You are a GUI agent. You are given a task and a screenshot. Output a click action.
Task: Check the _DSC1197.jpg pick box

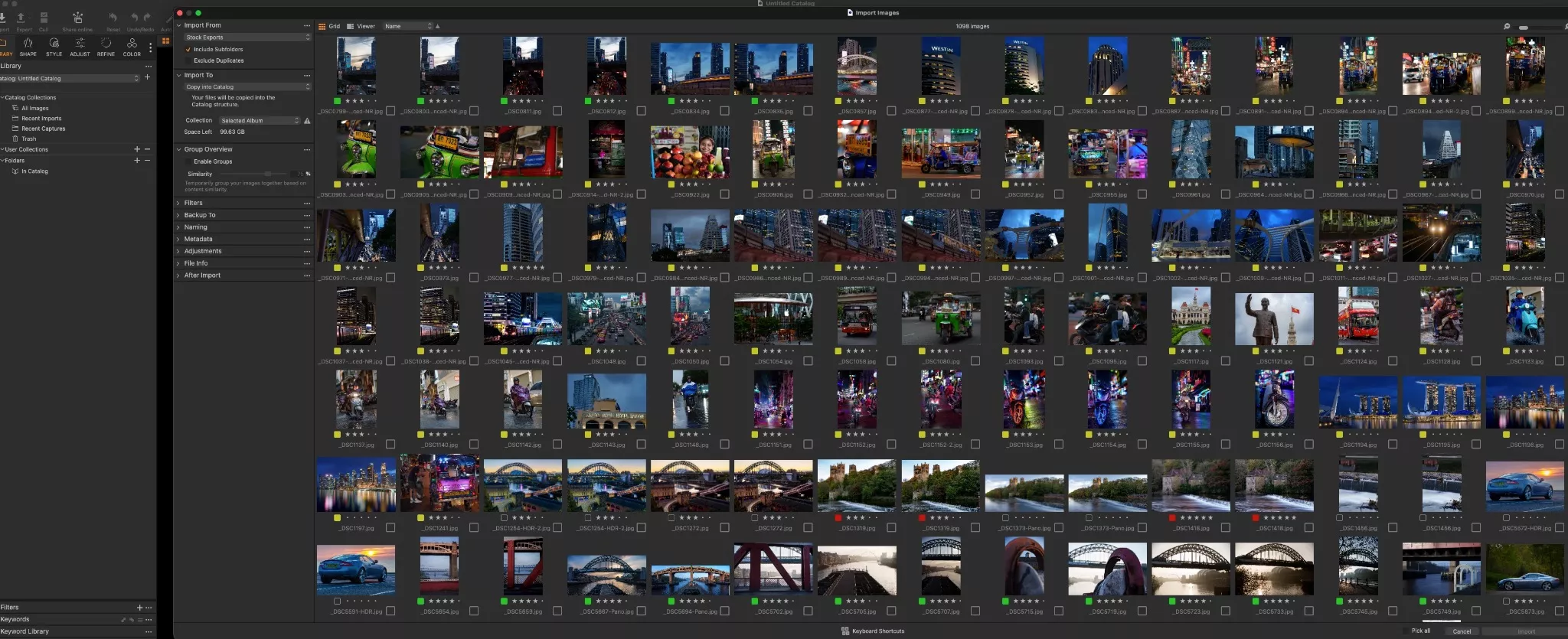[x=390, y=528]
